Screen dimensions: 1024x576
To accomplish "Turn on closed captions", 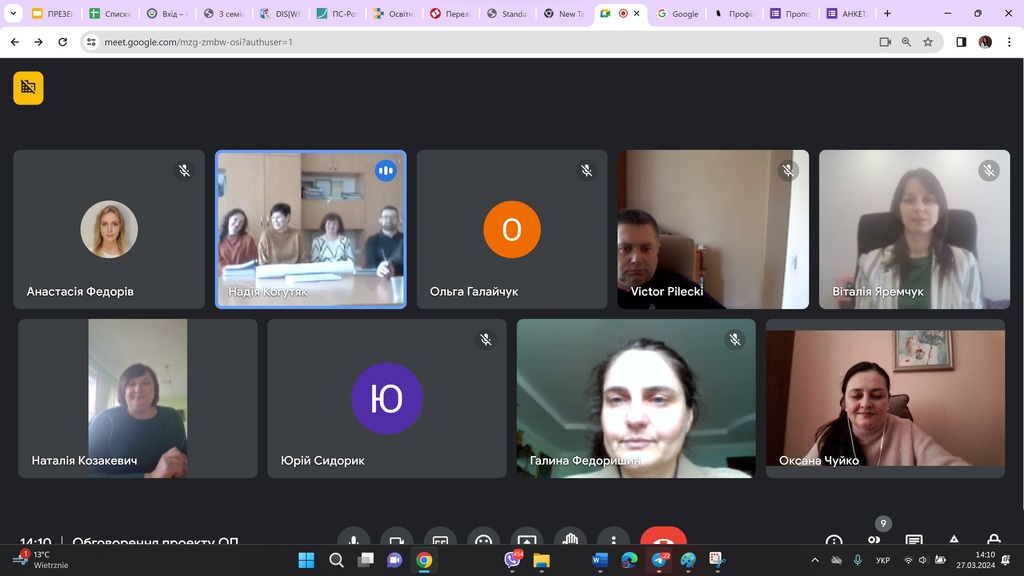I will coord(440,541).
